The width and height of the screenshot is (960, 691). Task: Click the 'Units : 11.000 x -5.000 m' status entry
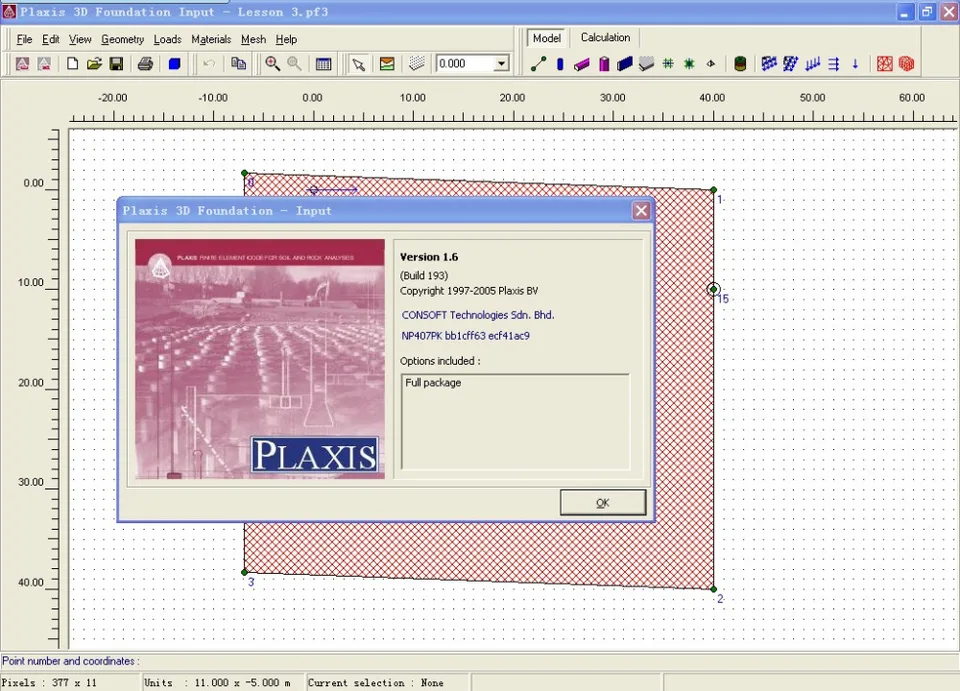point(217,682)
